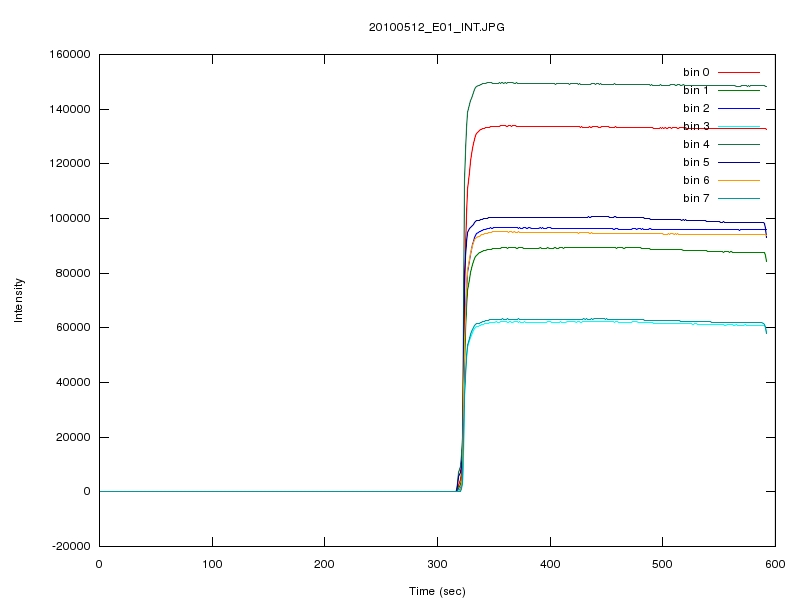Click the 'bin 3' legend label
This screenshot has height=600, width=800.
tap(696, 126)
